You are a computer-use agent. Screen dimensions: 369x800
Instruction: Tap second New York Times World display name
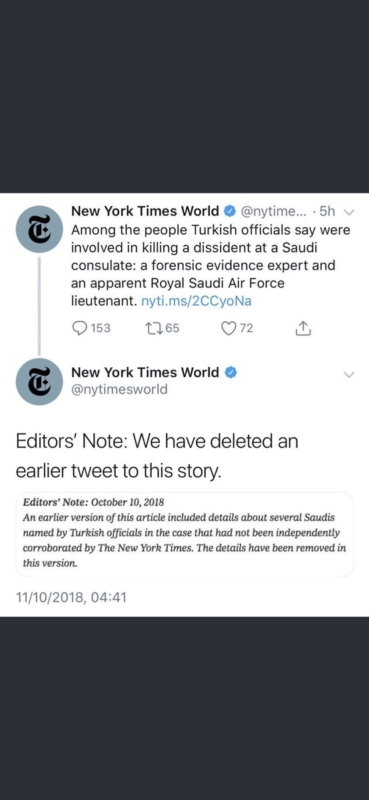(145, 373)
